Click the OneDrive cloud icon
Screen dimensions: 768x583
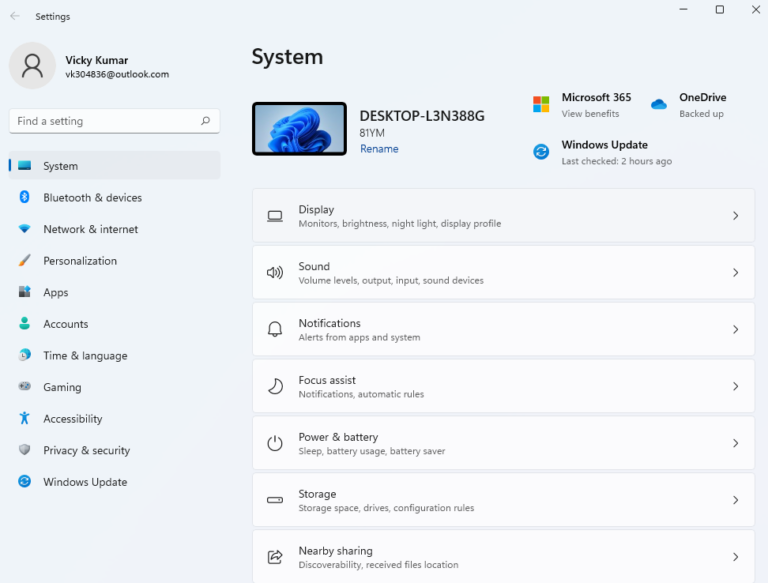[x=658, y=104]
